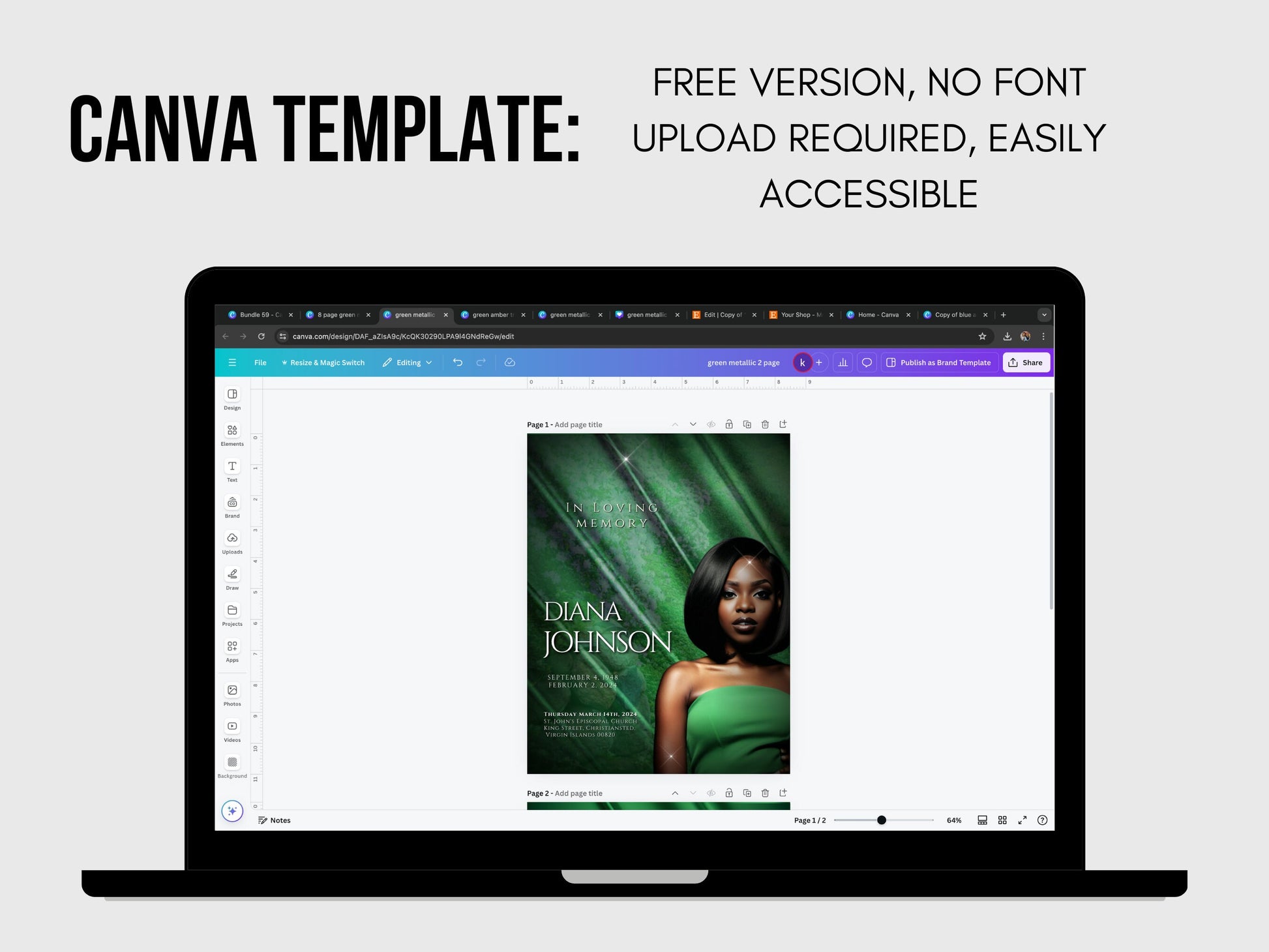
Task: Click the File menu item
Action: click(263, 363)
